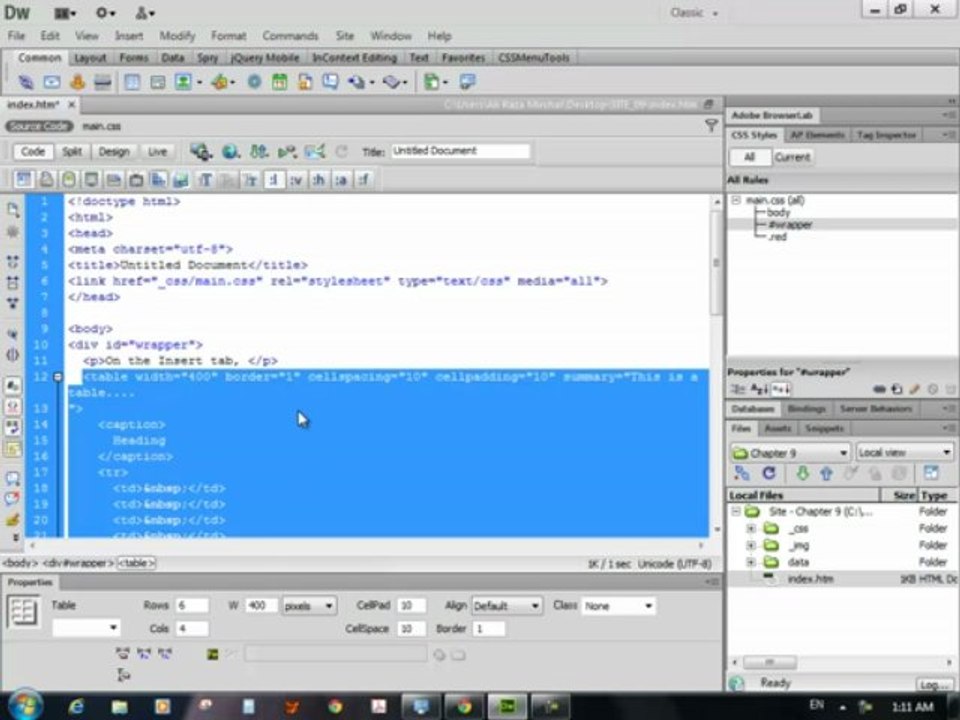Viewport: 960px width, 720px height.
Task: Switch to the Layout insert tab
Action: tap(90, 58)
